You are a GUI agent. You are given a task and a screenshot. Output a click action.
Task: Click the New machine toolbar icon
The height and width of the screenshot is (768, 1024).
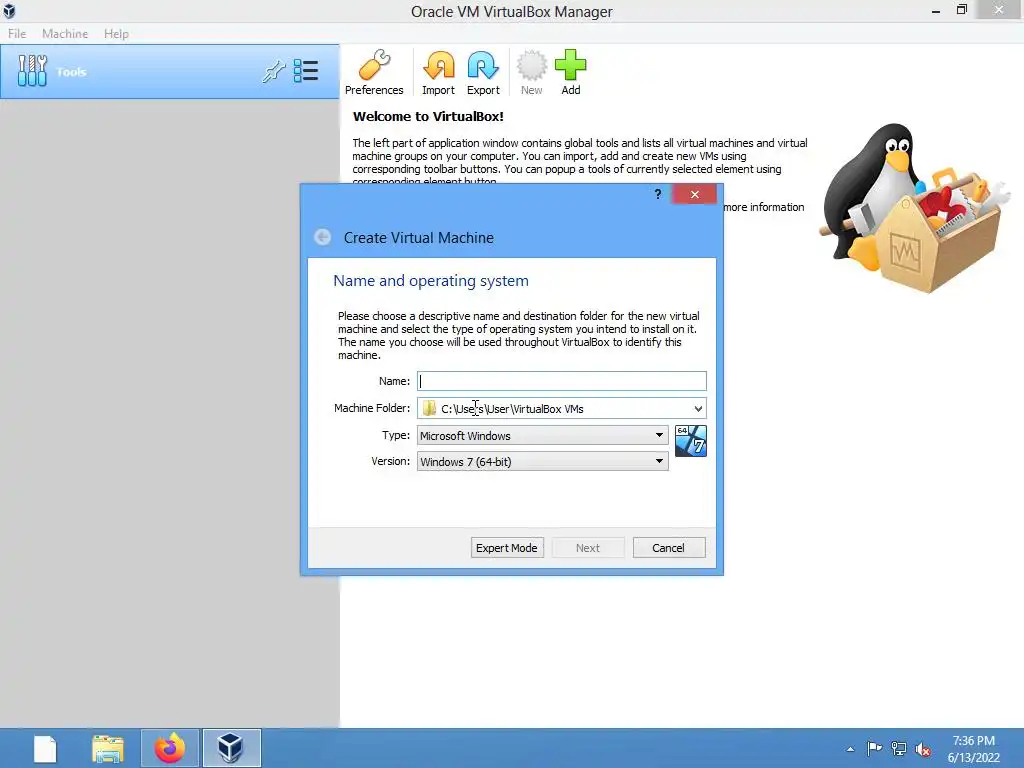coord(532,72)
